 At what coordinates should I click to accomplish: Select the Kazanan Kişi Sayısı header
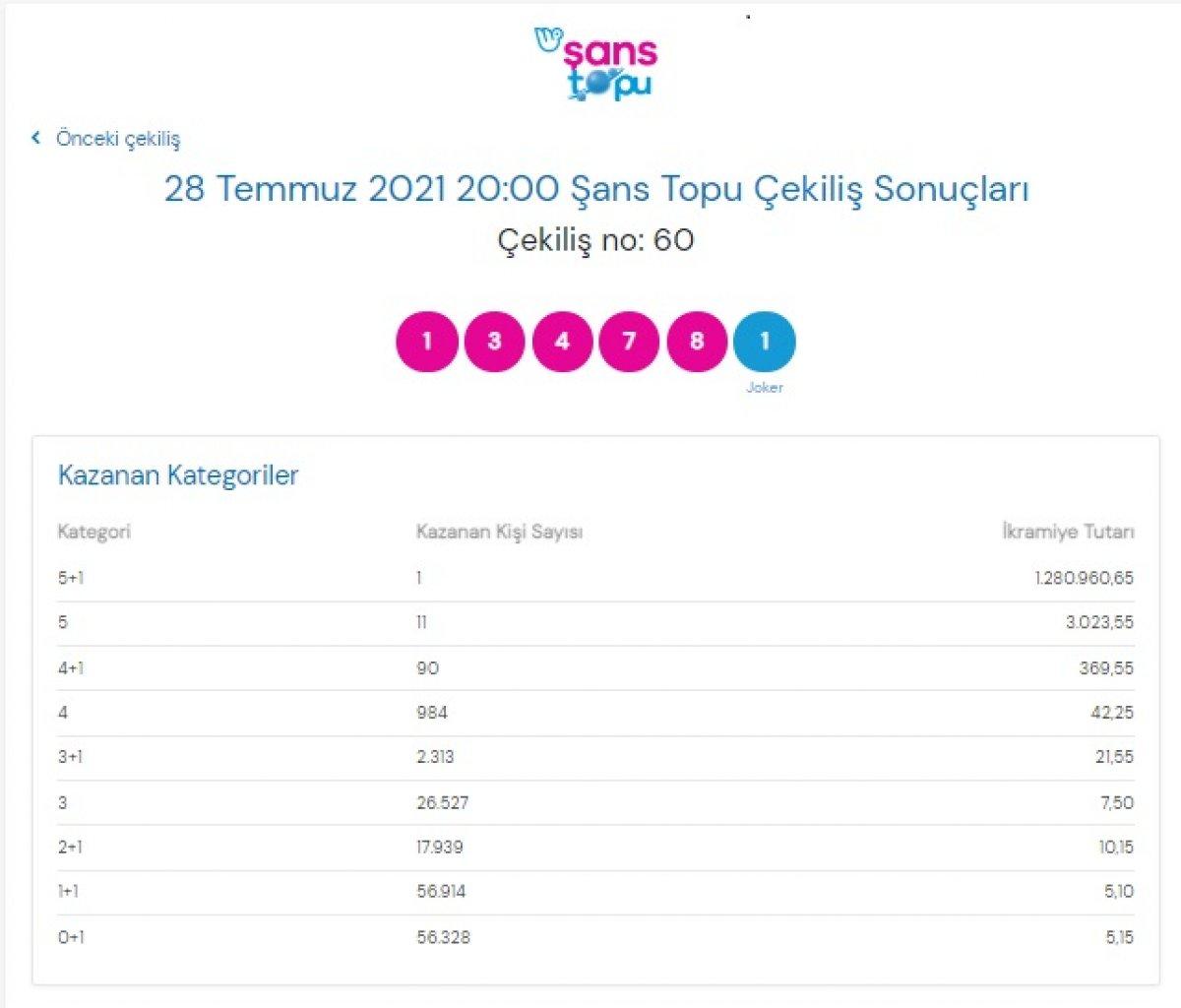498,533
